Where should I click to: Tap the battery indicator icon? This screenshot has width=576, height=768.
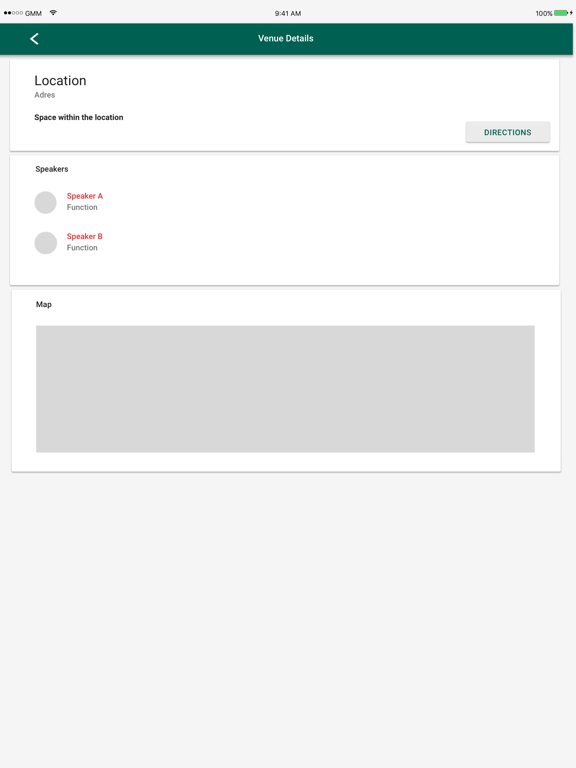pos(563,13)
